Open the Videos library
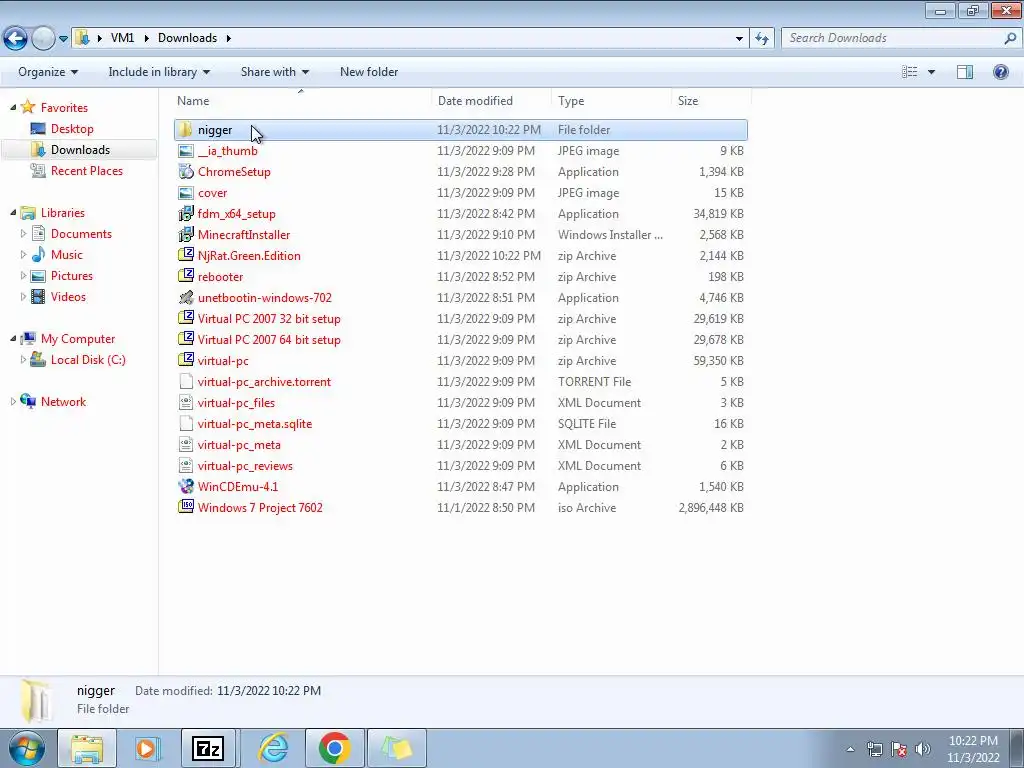The width and height of the screenshot is (1024, 768). [68, 296]
